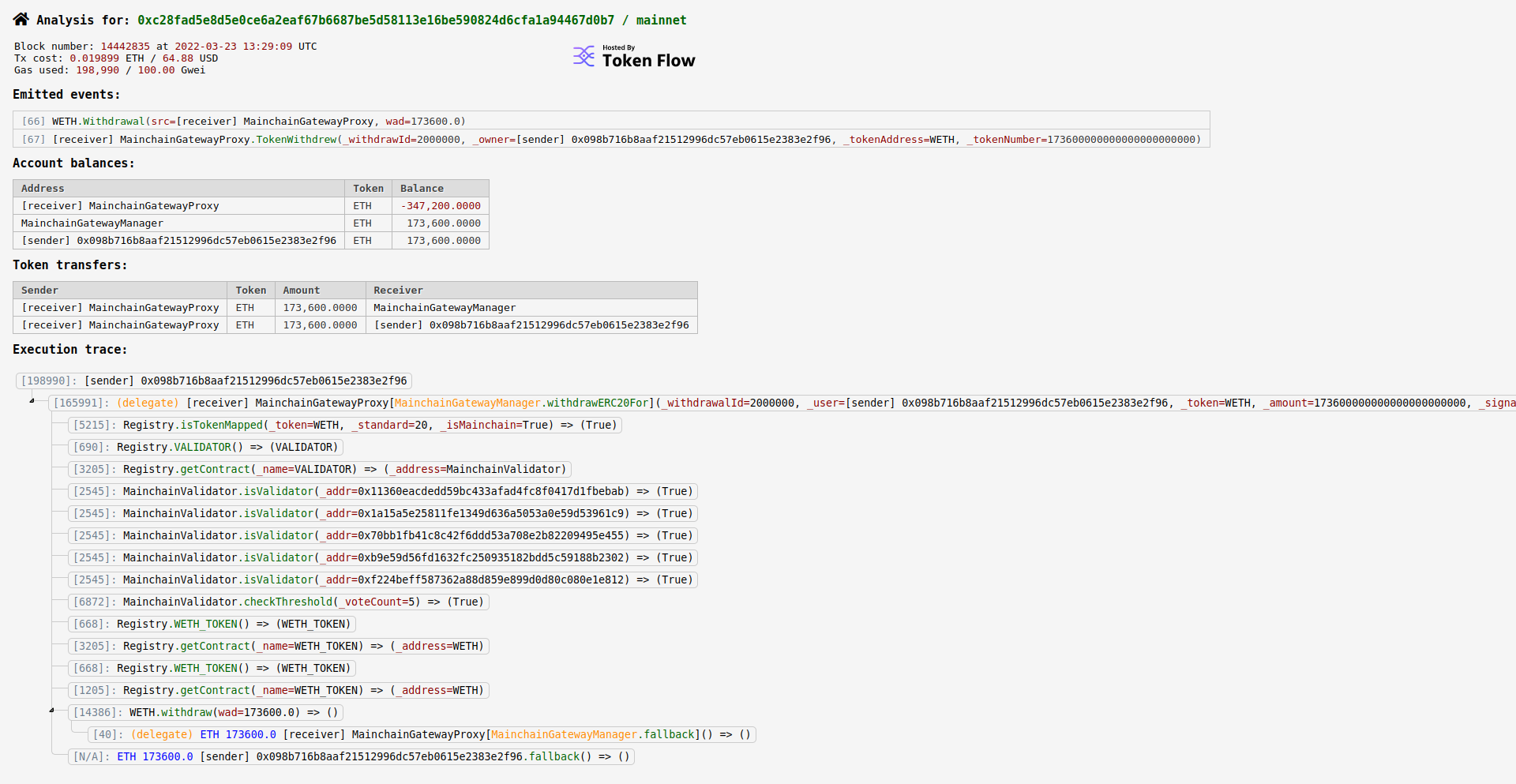
Task: Click event row 67 TokenWithdrew
Action: 611,139
